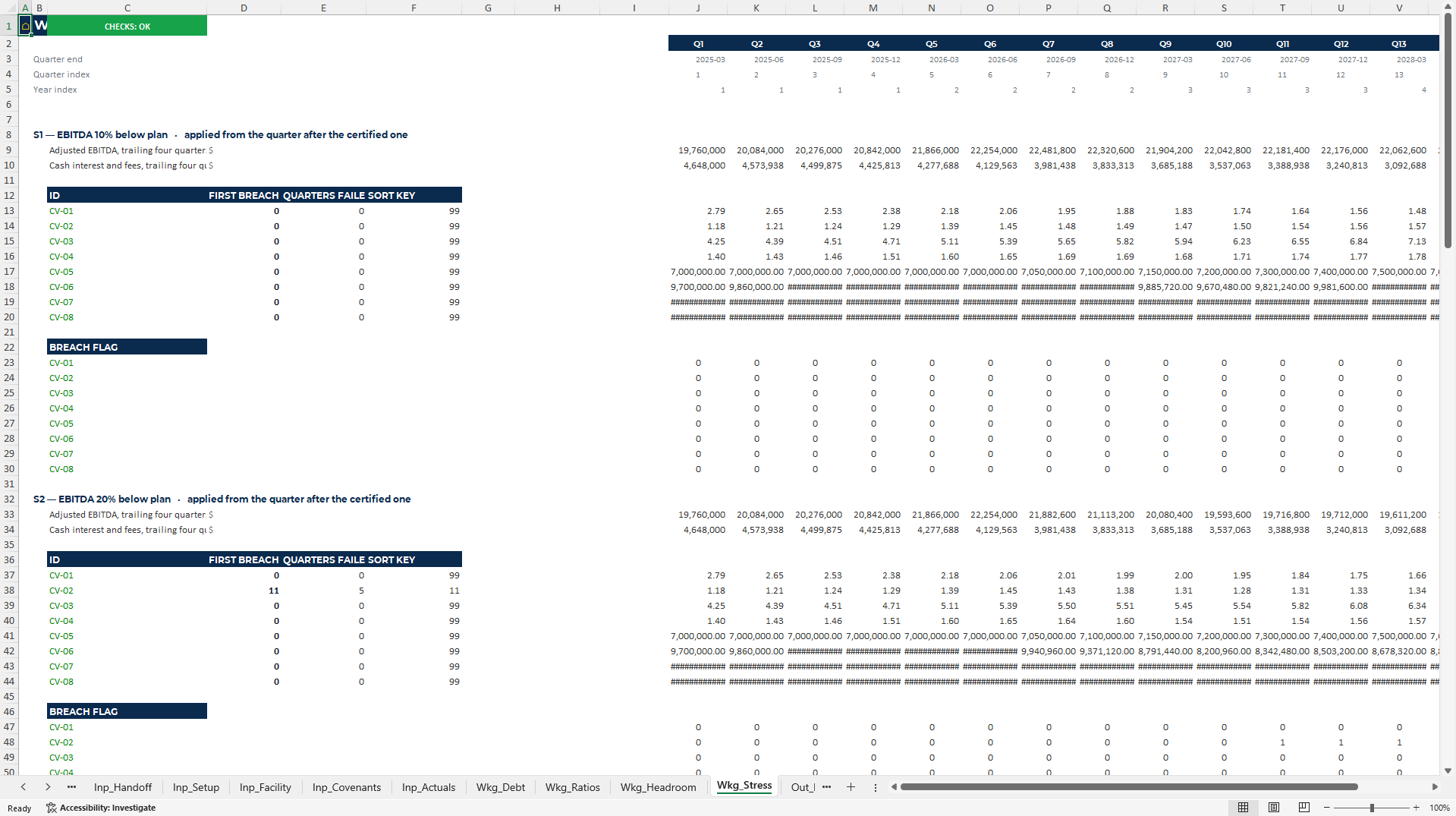1456x816 pixels.
Task: Select row header 32
Action: point(9,499)
